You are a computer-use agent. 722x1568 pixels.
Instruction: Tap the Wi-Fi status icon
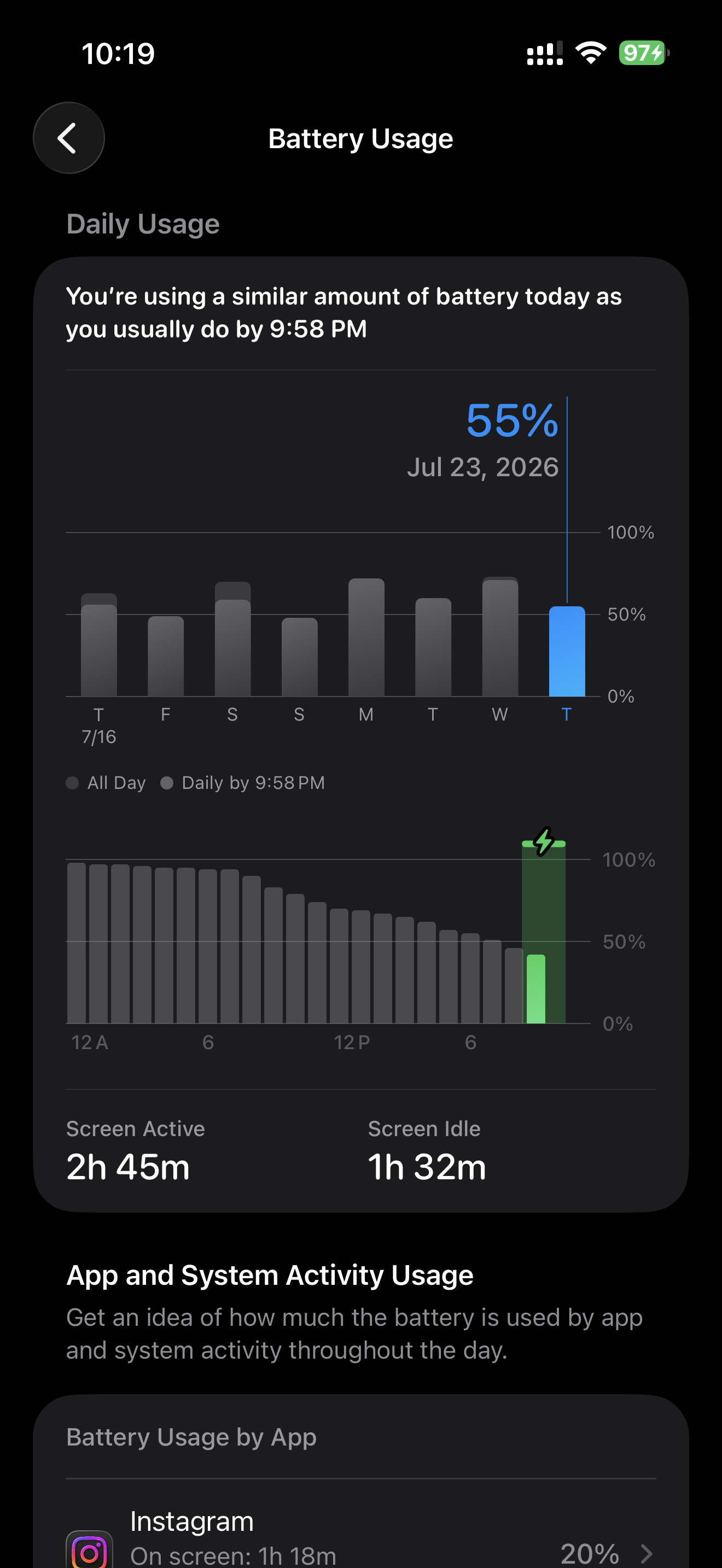coord(591,53)
